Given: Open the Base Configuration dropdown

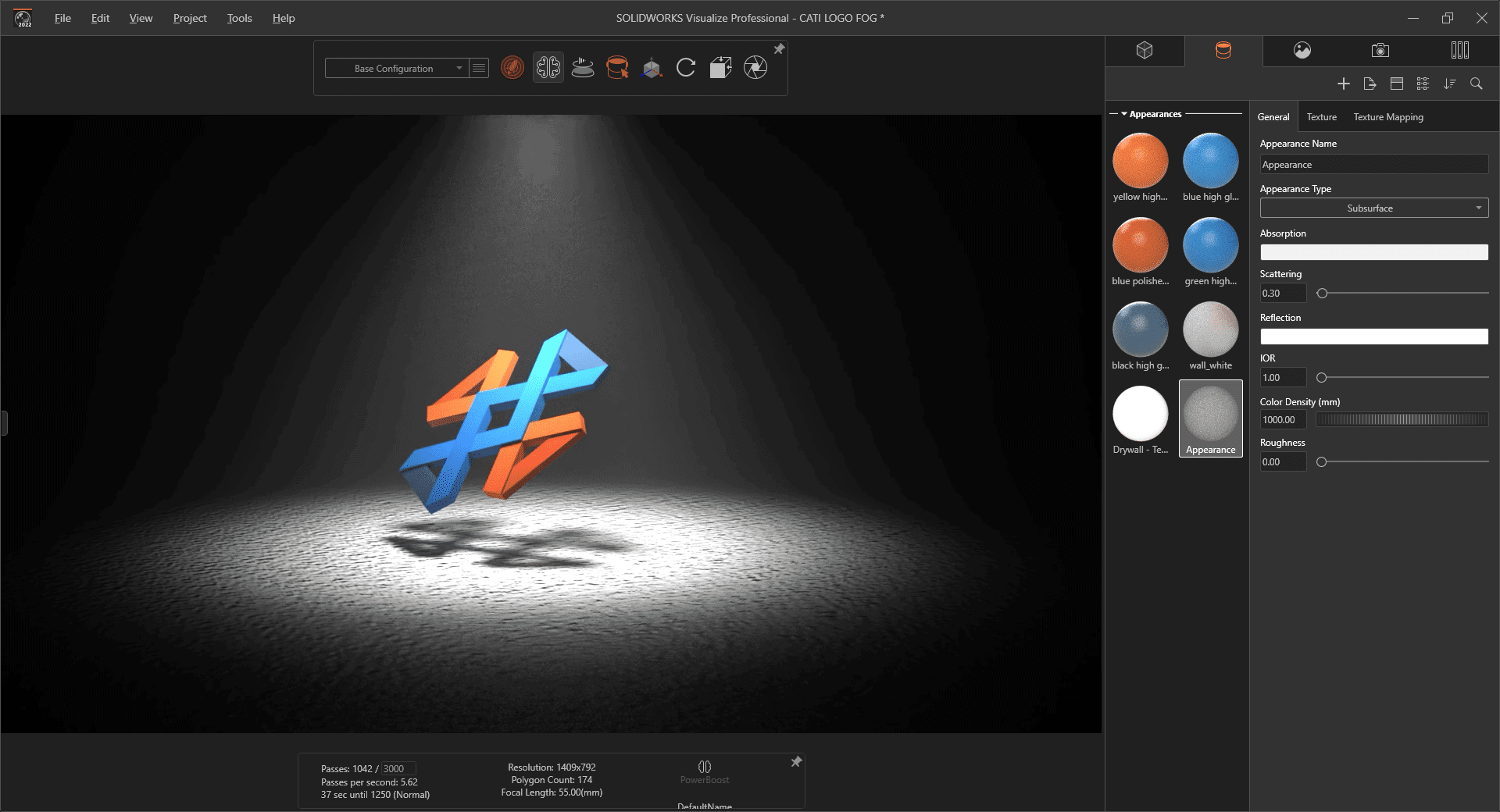Looking at the screenshot, I should pos(396,68).
